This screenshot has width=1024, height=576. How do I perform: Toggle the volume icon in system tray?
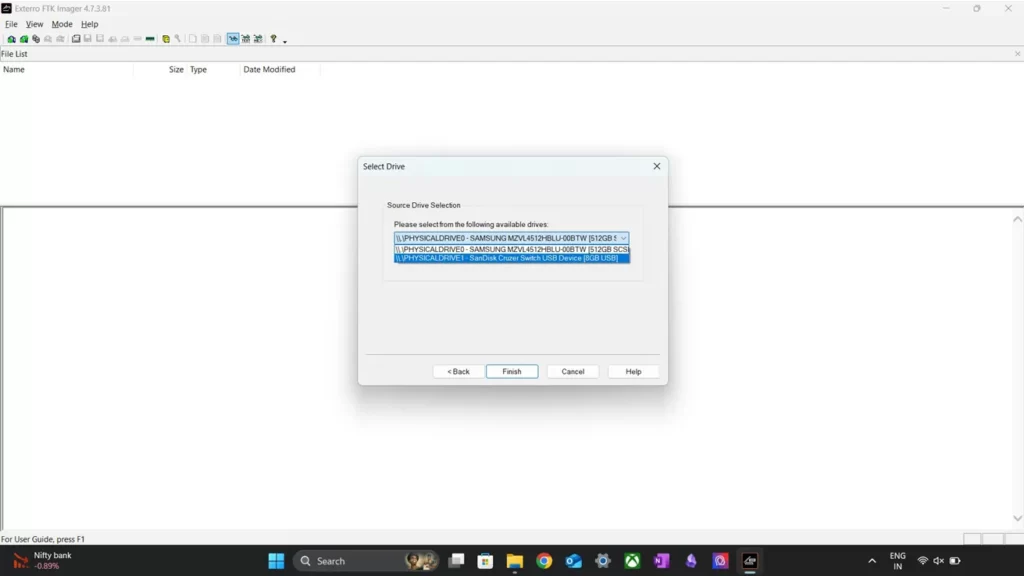pyautogui.click(x=938, y=561)
